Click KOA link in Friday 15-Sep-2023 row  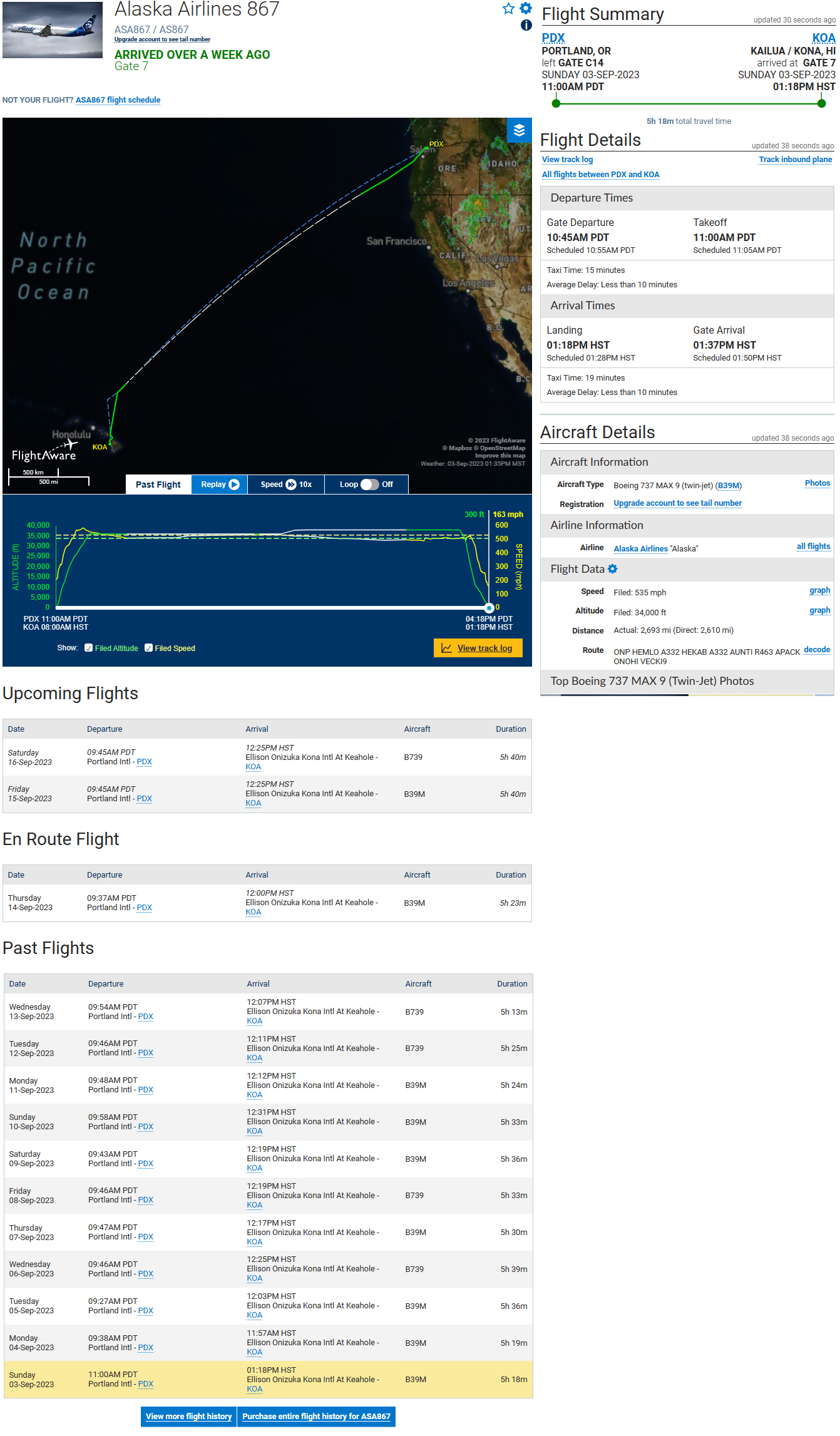(254, 803)
